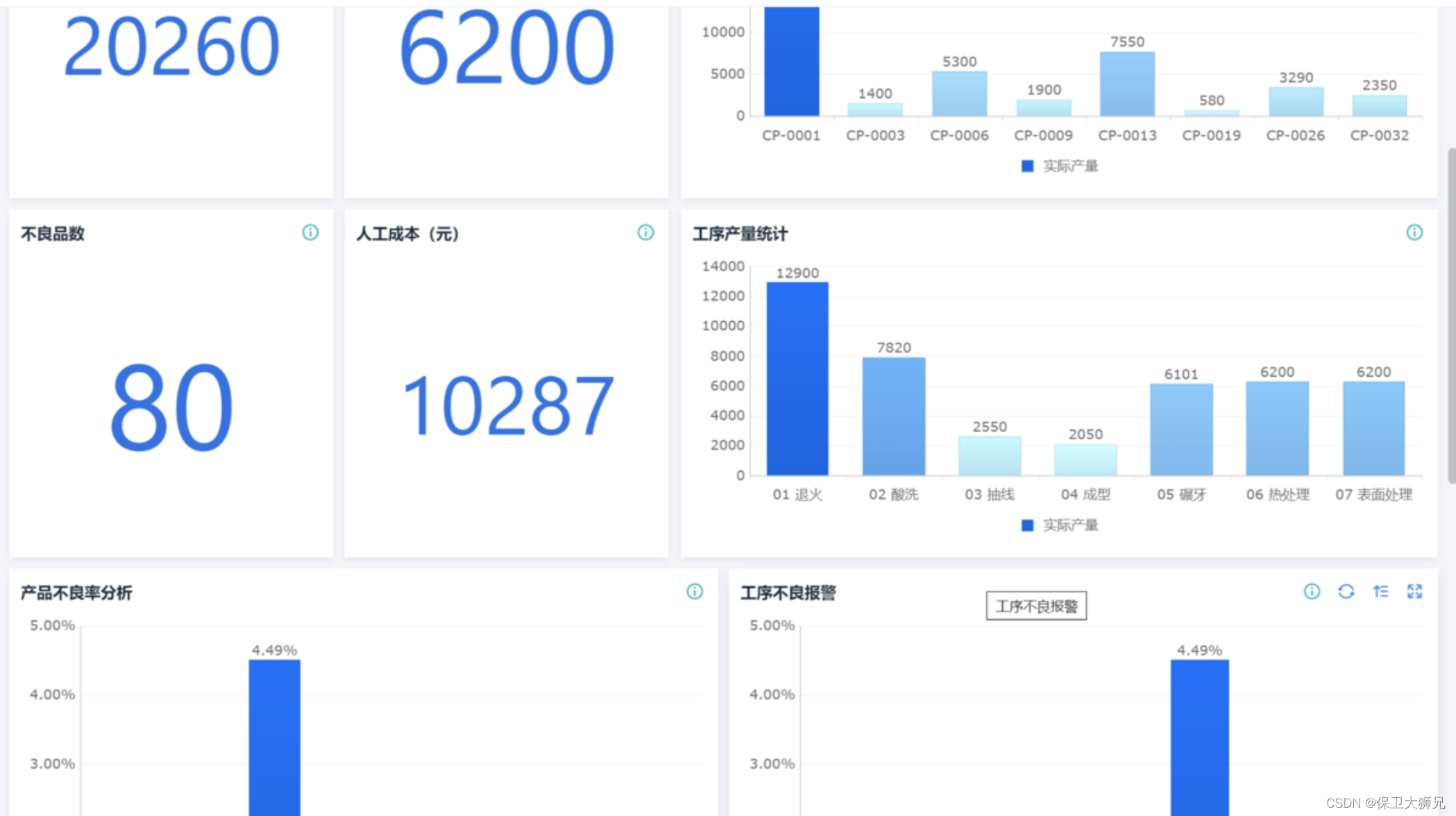
Task: Click the info icon on the 不良品数 card
Action: 310,232
